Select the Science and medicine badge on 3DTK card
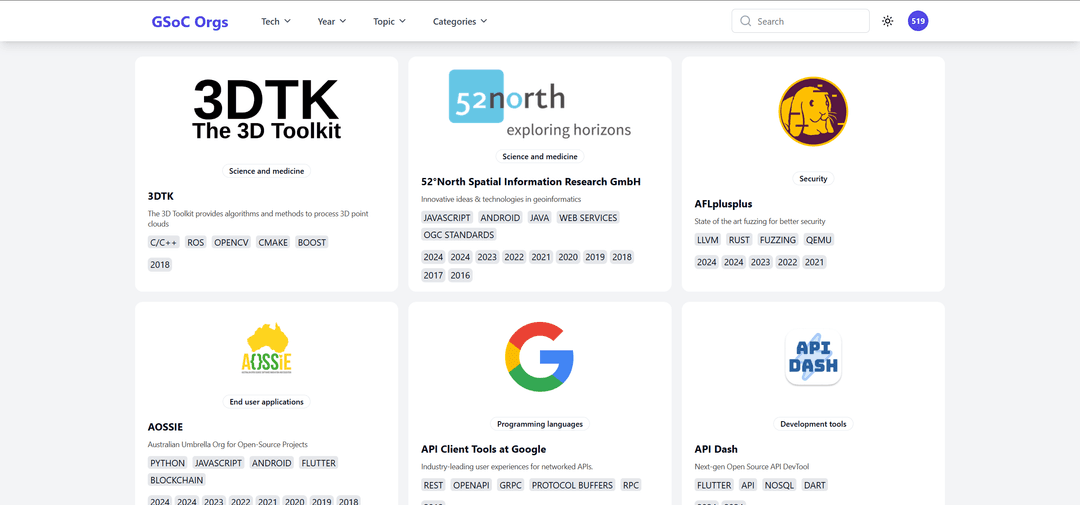 266,171
